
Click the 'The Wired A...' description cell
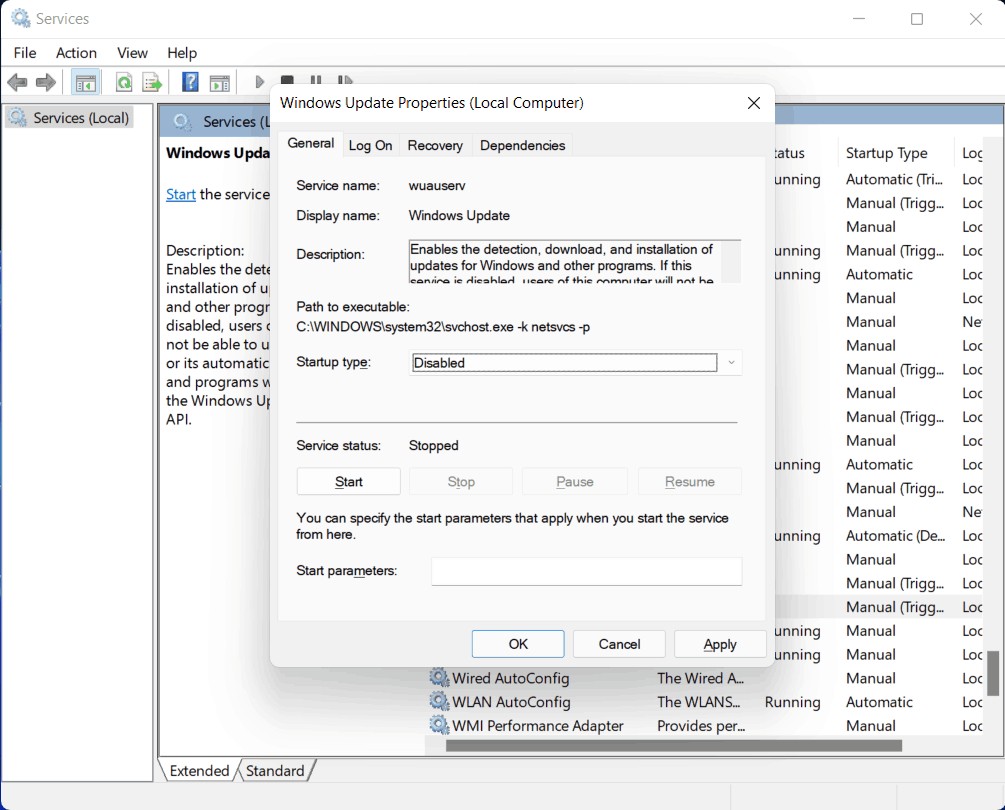click(700, 678)
